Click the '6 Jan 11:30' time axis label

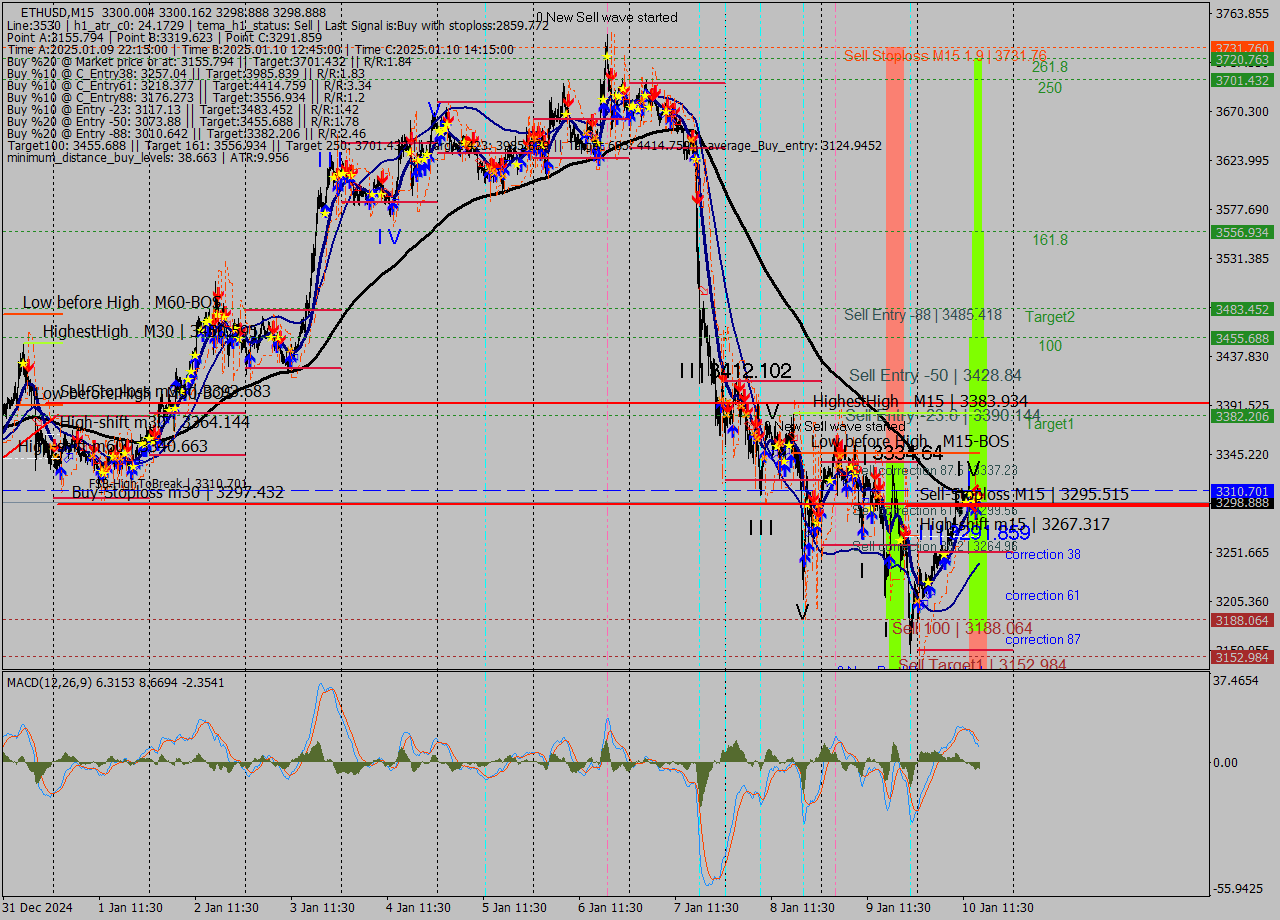[610, 908]
